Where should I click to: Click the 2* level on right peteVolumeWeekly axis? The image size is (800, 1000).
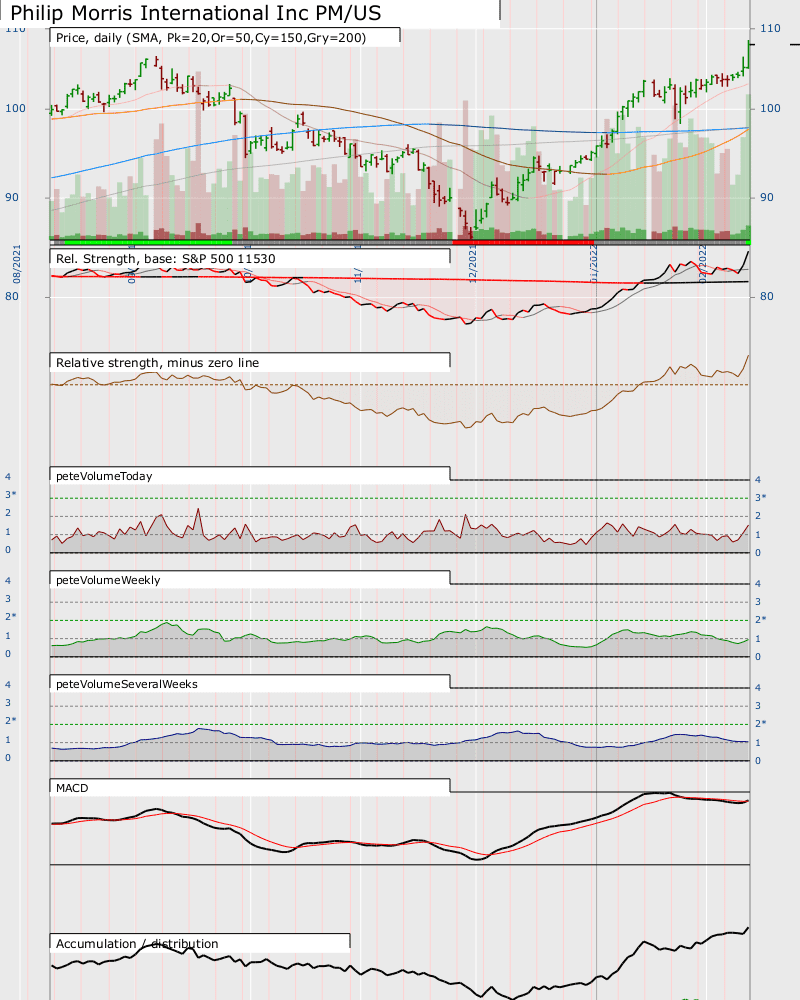(760, 619)
